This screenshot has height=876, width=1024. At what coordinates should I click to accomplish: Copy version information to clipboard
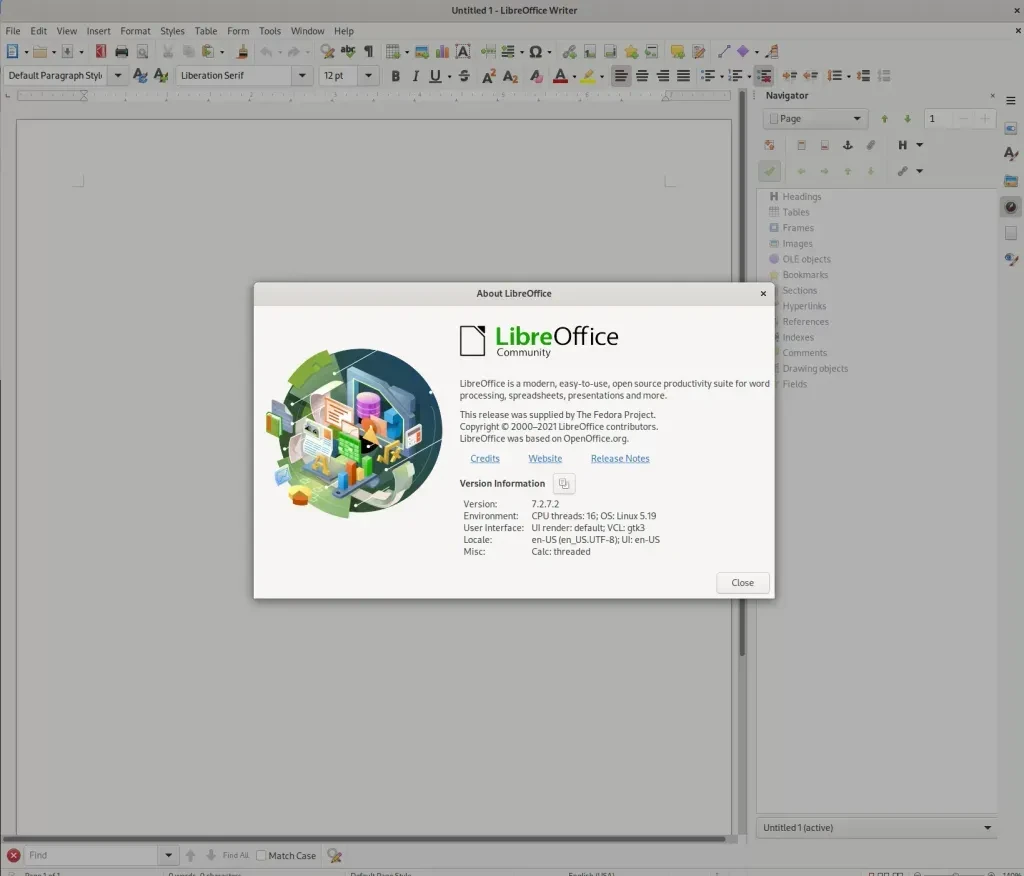(564, 484)
